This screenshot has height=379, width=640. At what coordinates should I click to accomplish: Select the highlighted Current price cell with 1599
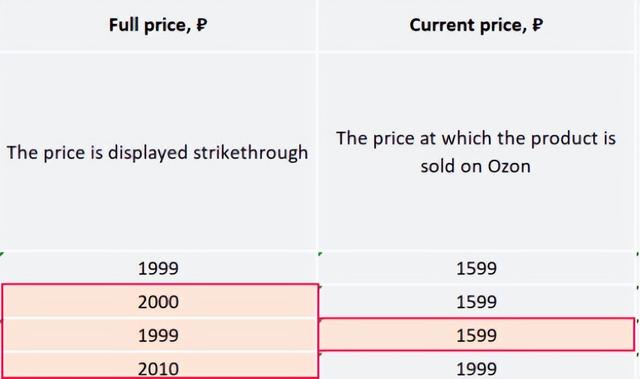[x=476, y=335]
